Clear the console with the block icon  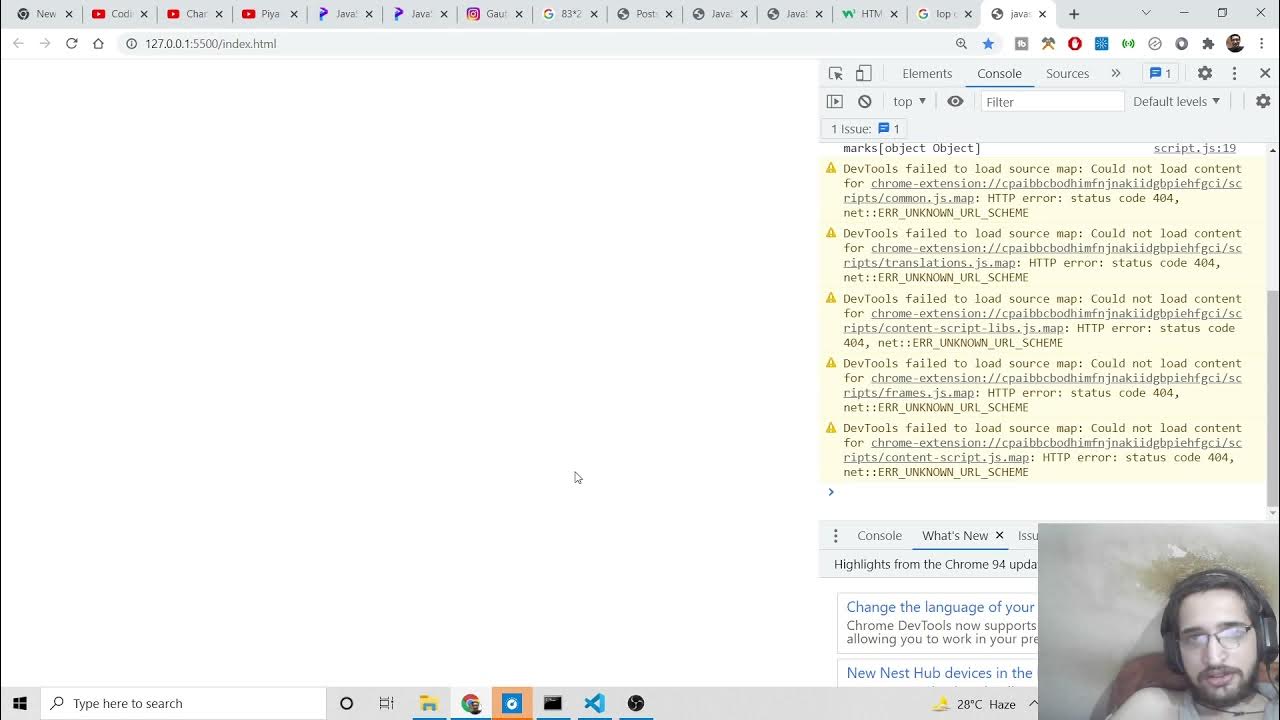[865, 101]
